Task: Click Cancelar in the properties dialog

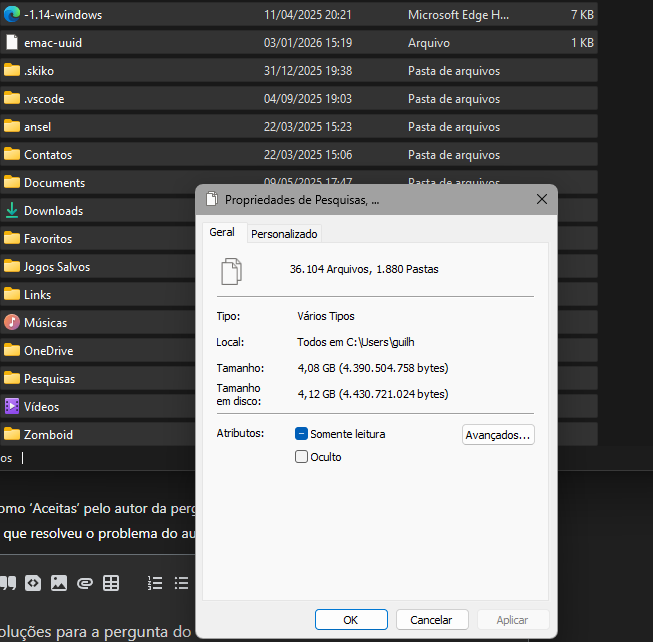Action: pyautogui.click(x=432, y=620)
